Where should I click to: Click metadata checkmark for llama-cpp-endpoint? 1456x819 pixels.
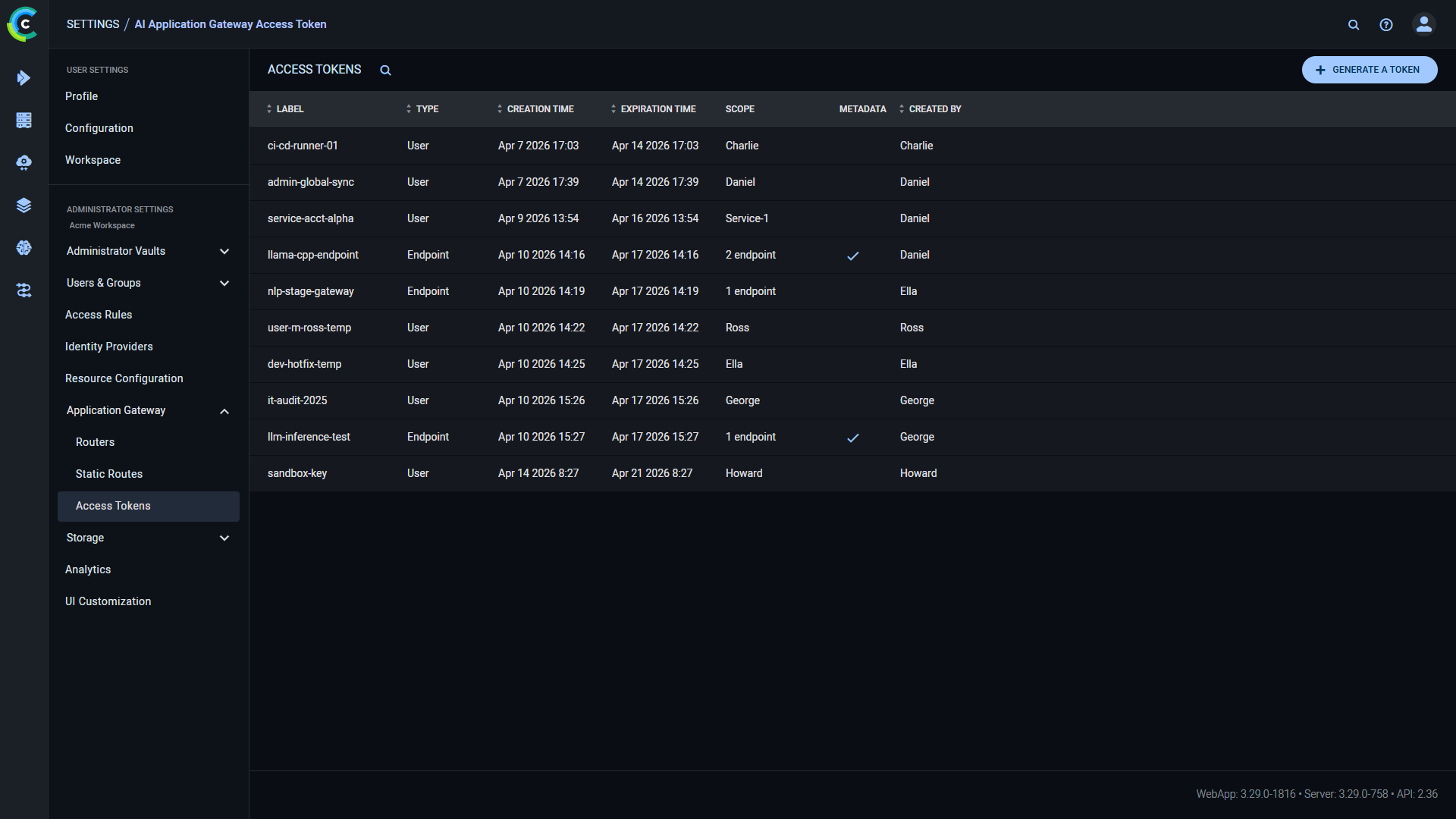853,256
